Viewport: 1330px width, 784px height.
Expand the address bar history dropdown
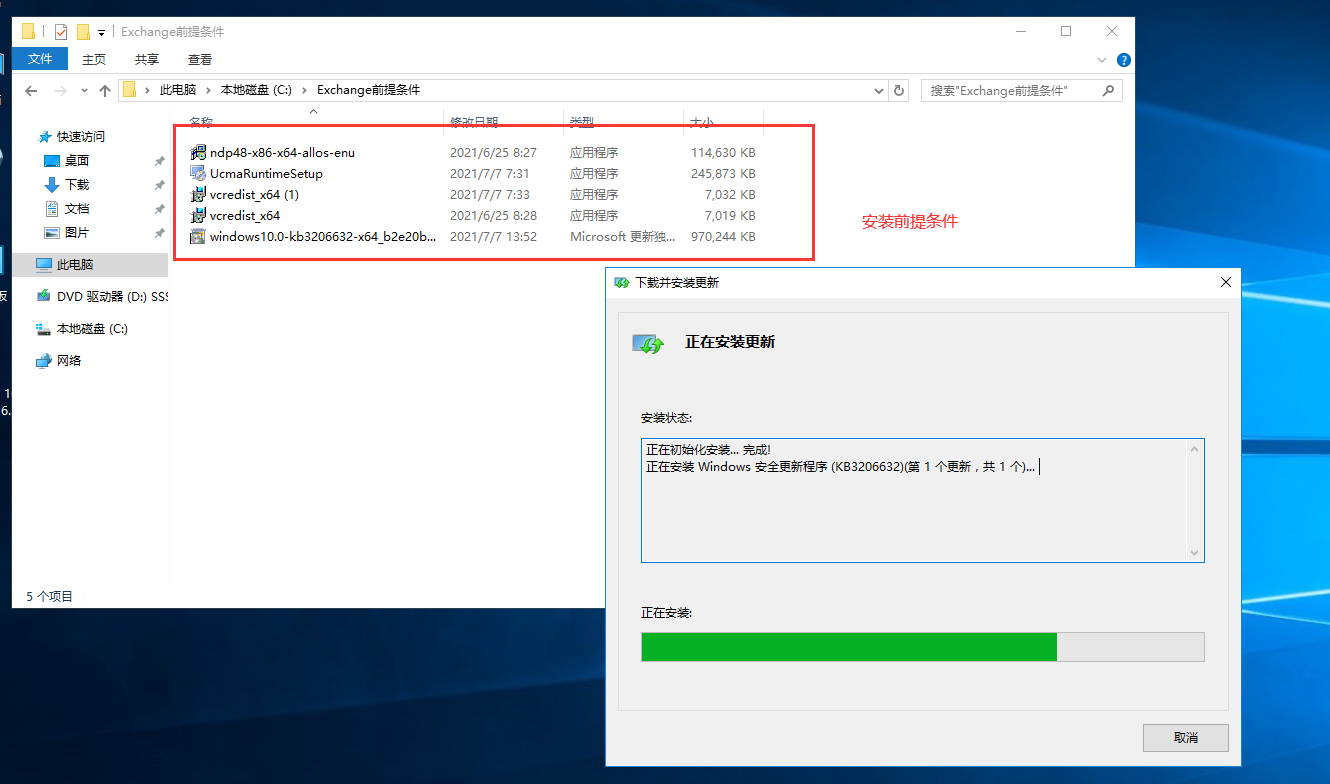pos(879,90)
